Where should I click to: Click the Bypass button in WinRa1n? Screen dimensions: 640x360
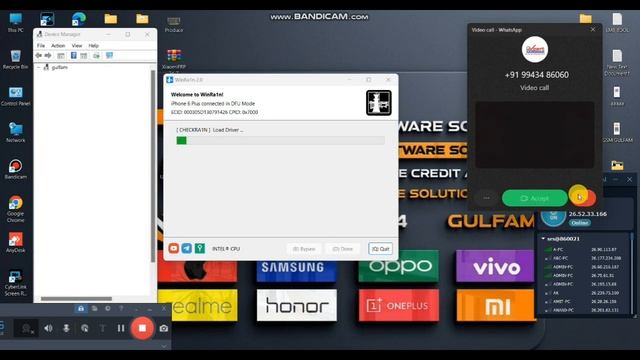304,249
